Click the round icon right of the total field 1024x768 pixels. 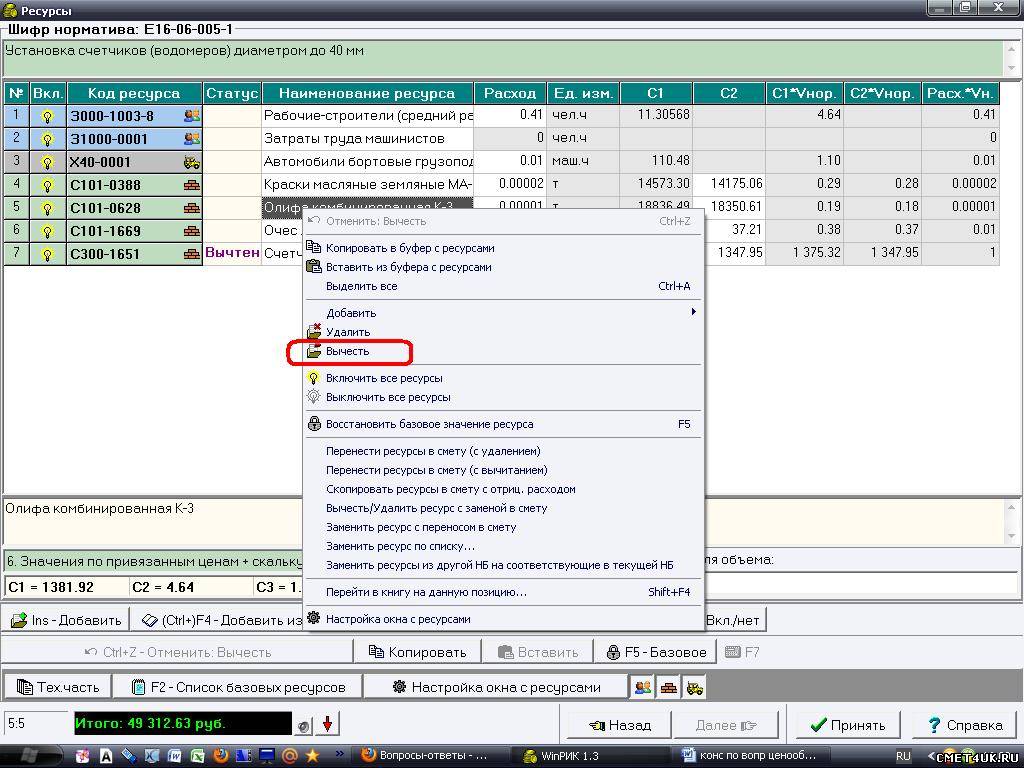[x=303, y=725]
